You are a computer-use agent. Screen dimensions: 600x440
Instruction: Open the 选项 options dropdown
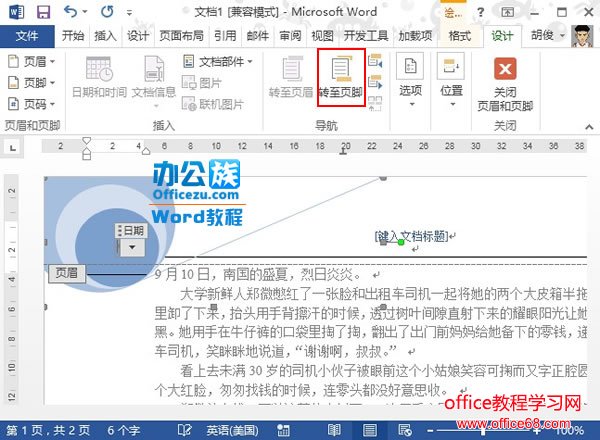[411, 80]
